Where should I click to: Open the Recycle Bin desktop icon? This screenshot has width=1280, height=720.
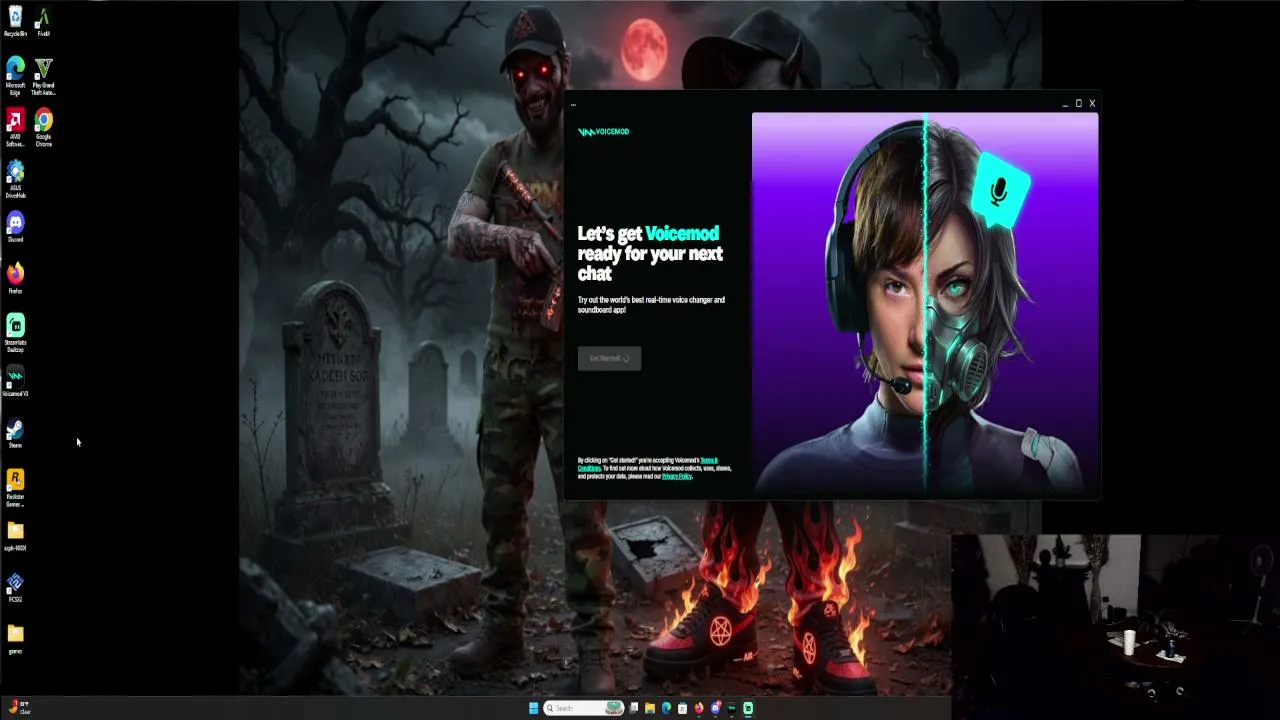coord(15,21)
